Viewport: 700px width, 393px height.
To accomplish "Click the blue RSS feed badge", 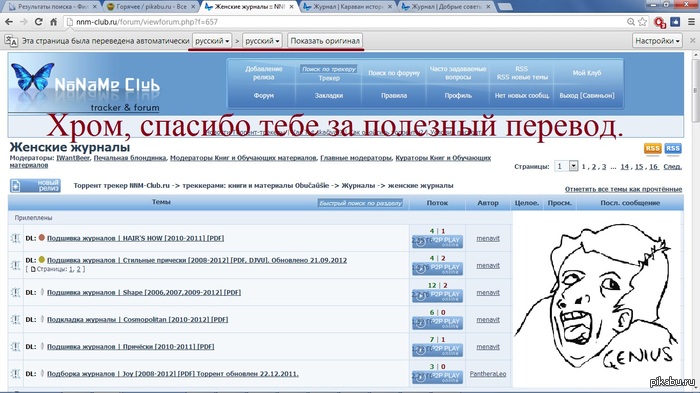I will 673,149.
